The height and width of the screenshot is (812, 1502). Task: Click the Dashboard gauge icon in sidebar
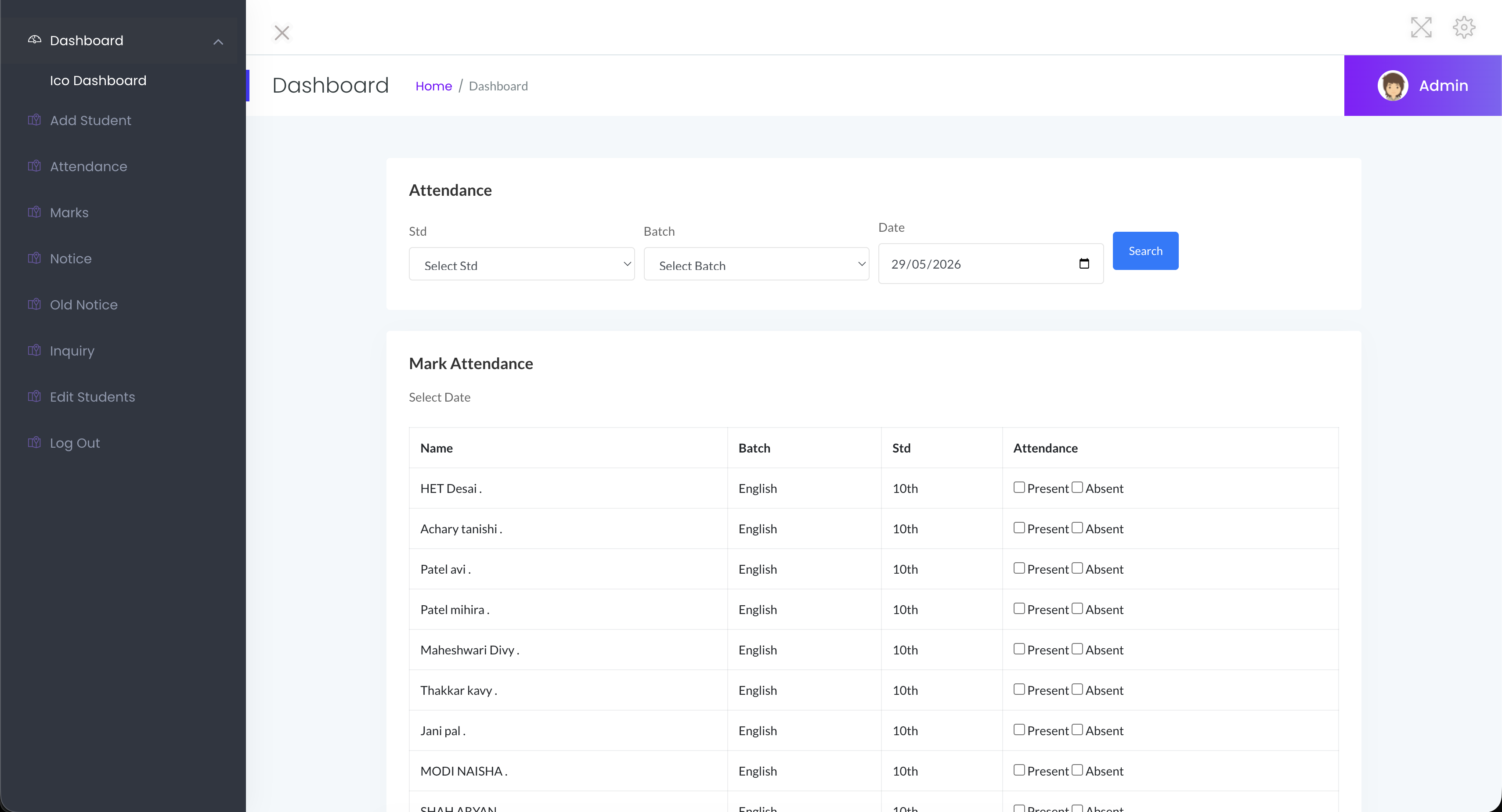point(34,40)
